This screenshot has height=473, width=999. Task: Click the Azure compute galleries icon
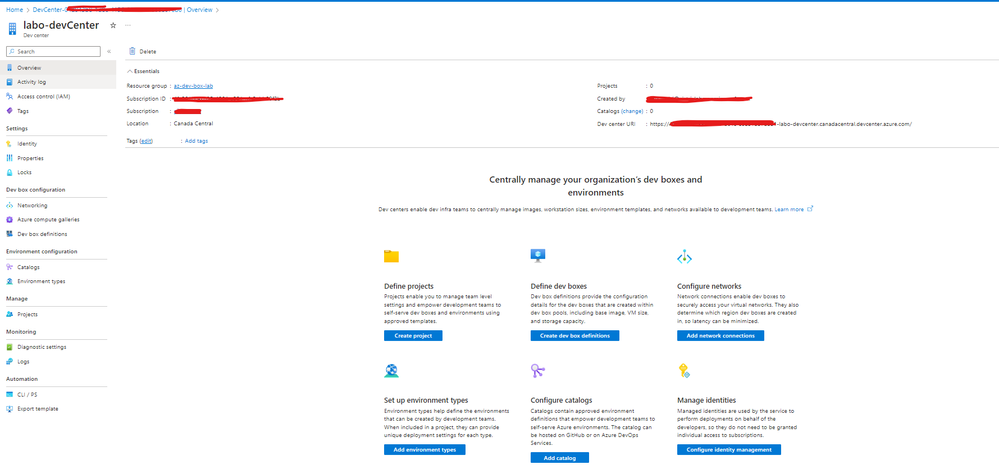tap(10, 219)
